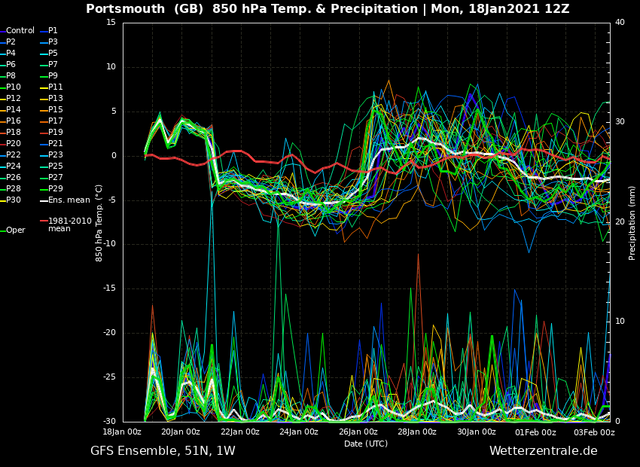640x467 pixels.
Task: Select the 'Date (UTC)' axis label
Action: (366, 444)
